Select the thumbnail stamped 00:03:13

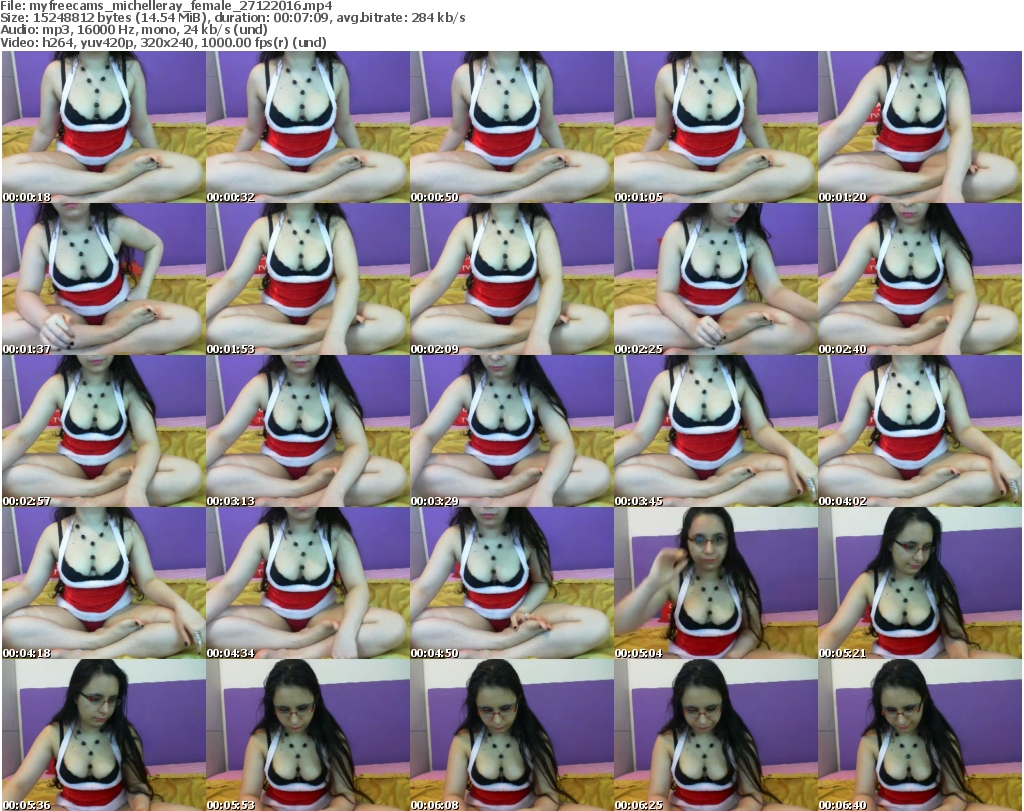pos(308,431)
